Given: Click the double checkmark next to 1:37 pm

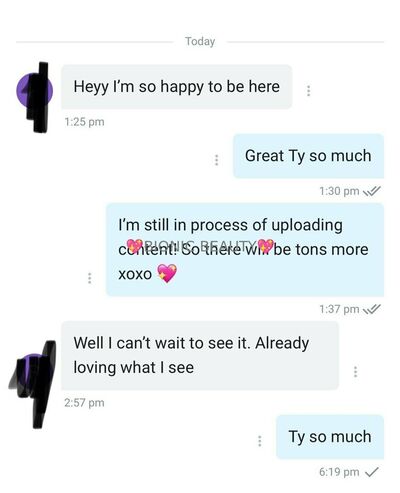Looking at the screenshot, I should click(372, 309).
